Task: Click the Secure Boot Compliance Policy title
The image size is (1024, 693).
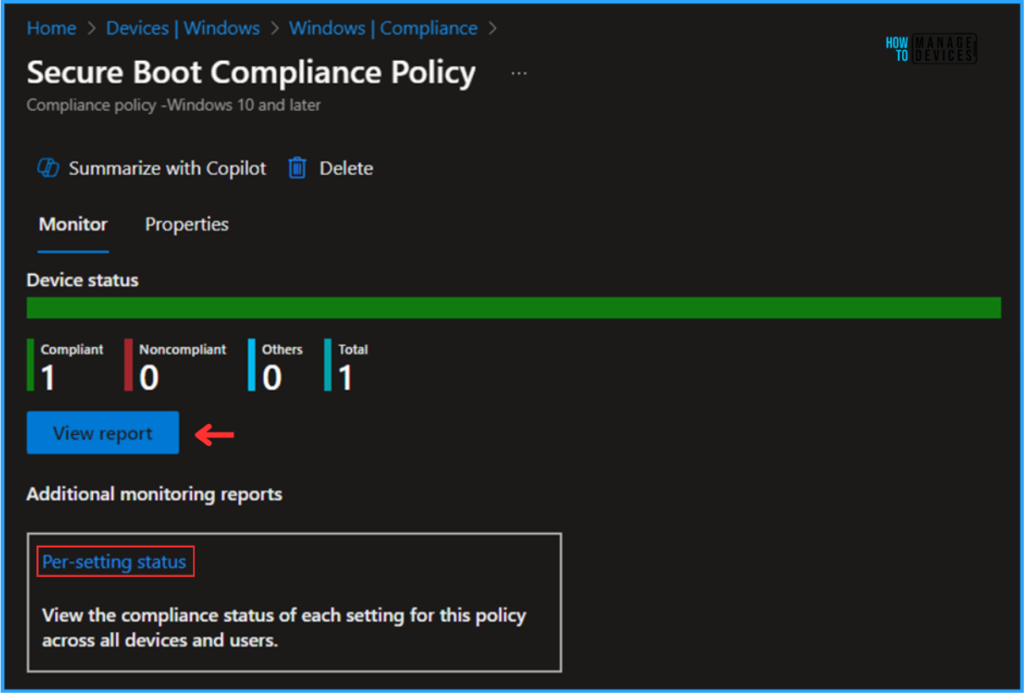Action: 251,73
